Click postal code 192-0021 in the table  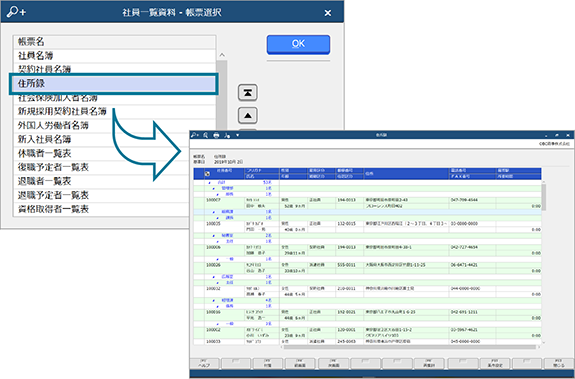[x=346, y=312]
